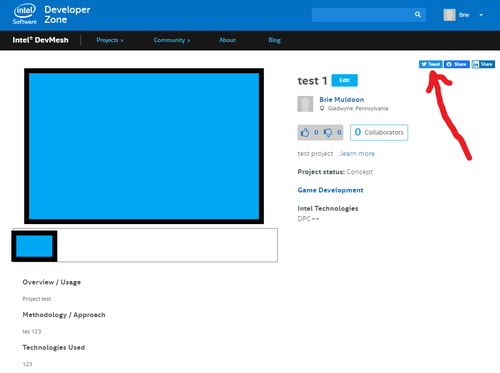Open the Game Development category link
The image size is (500, 373).
(330, 190)
